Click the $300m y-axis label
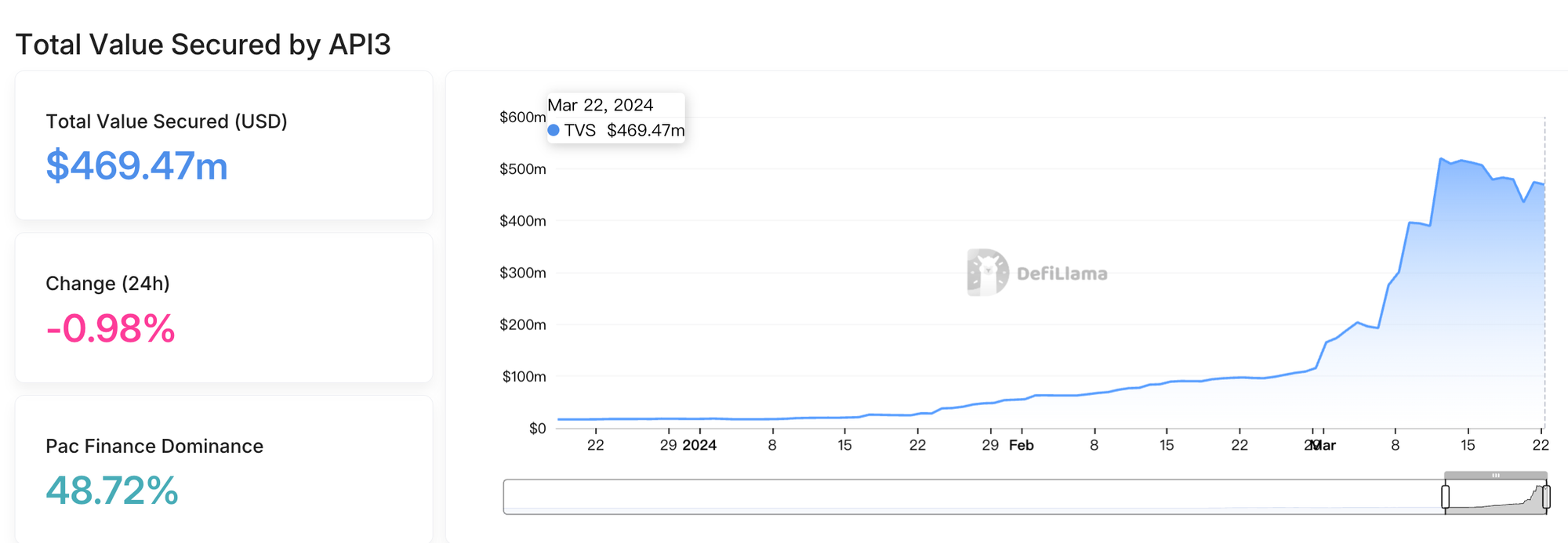The height and width of the screenshot is (543, 1568). [522, 273]
